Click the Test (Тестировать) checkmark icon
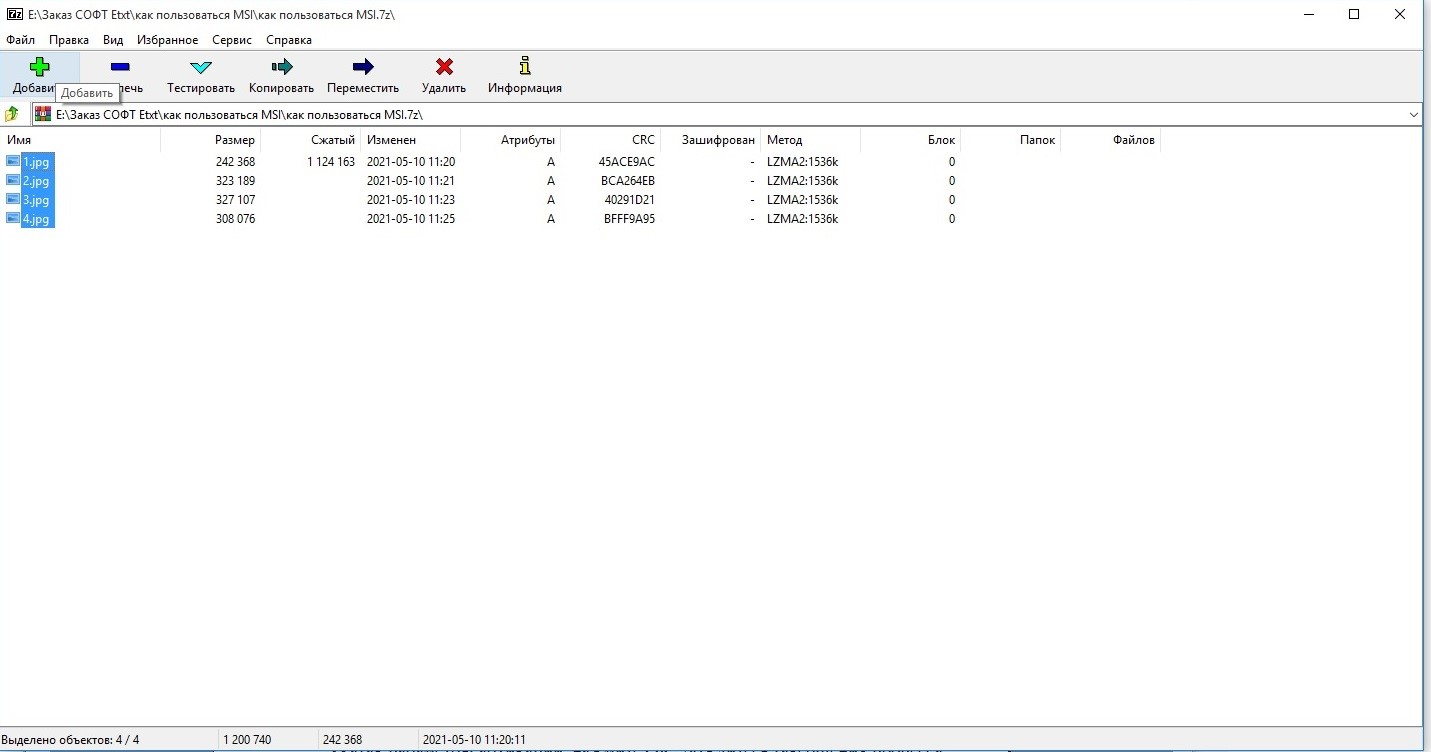 tap(201, 68)
